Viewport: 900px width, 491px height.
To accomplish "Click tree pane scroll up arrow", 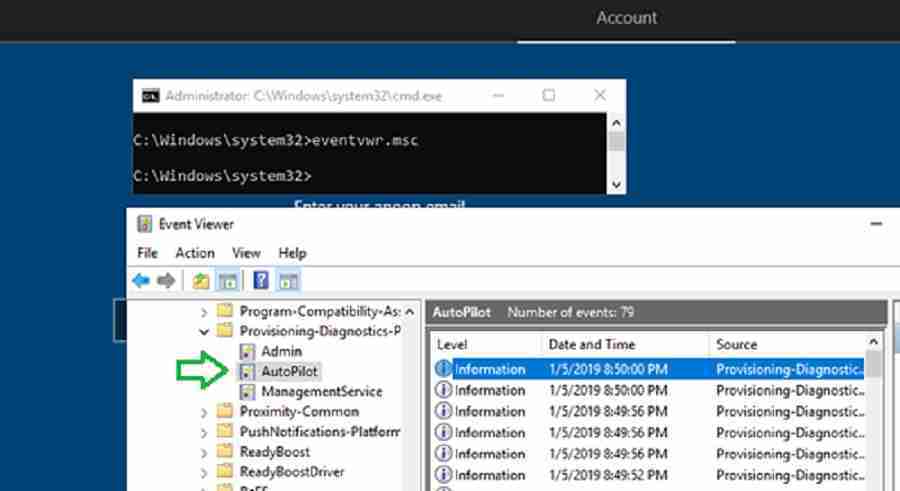I will pyautogui.click(x=410, y=312).
